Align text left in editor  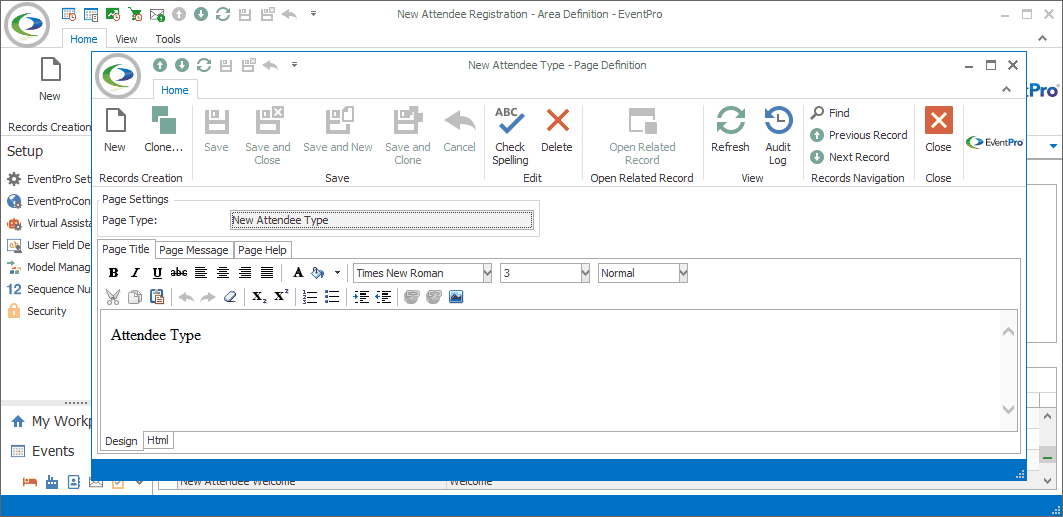click(201, 273)
